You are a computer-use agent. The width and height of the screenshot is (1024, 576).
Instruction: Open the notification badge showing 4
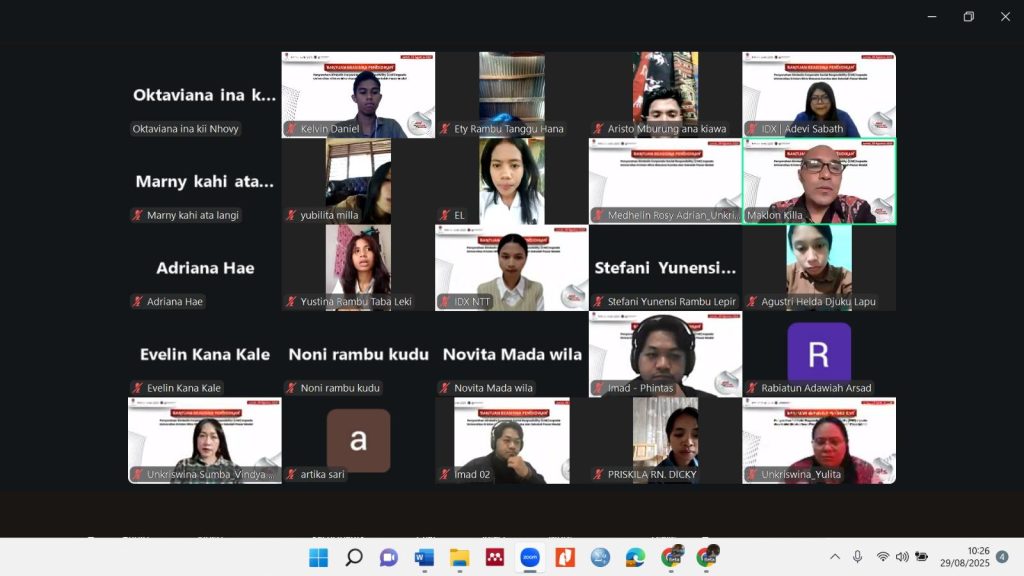pyautogui.click(x=1002, y=557)
